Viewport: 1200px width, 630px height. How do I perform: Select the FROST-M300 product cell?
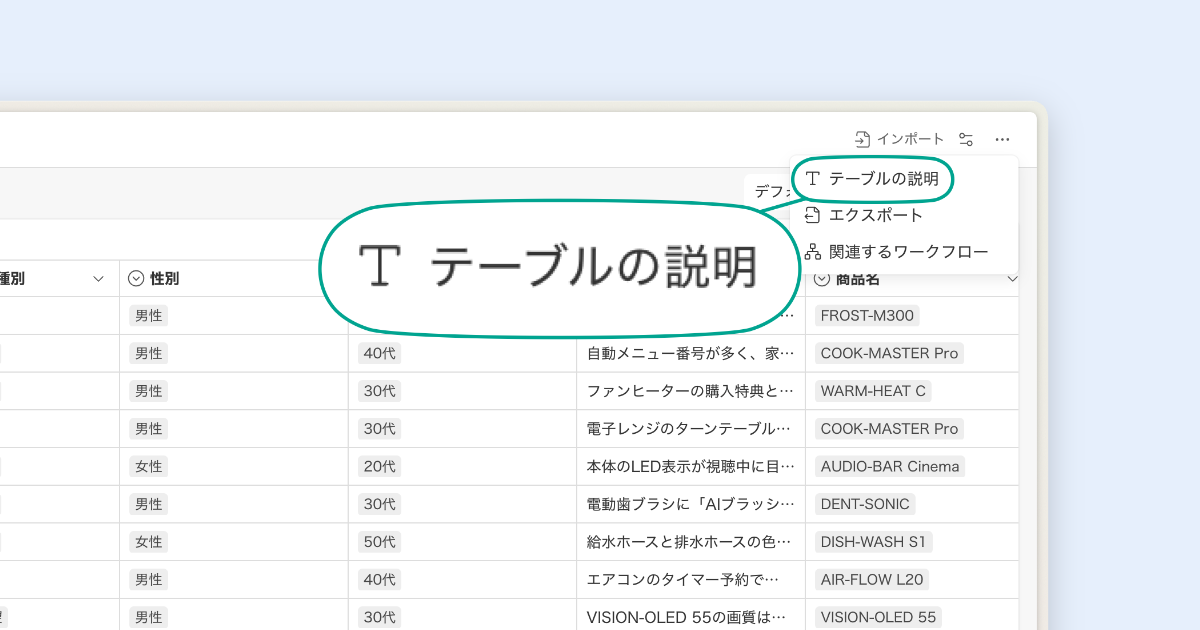click(866, 315)
